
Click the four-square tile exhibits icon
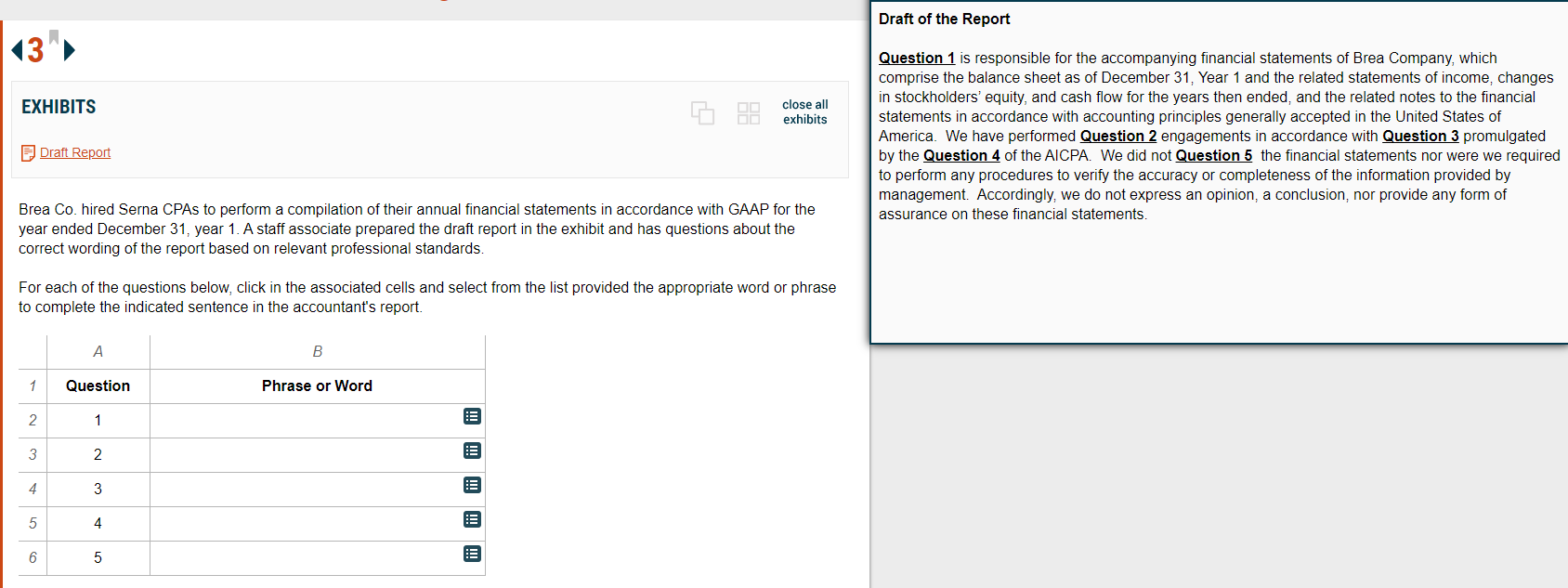pyautogui.click(x=748, y=112)
